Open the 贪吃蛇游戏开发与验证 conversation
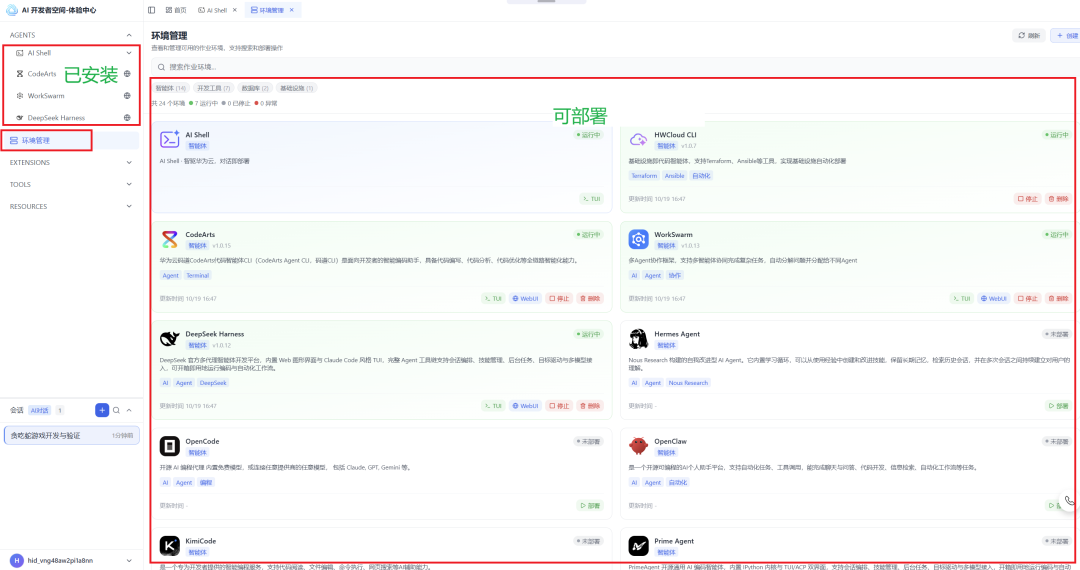Viewport: 1080px width, 570px height. click(x=72, y=436)
